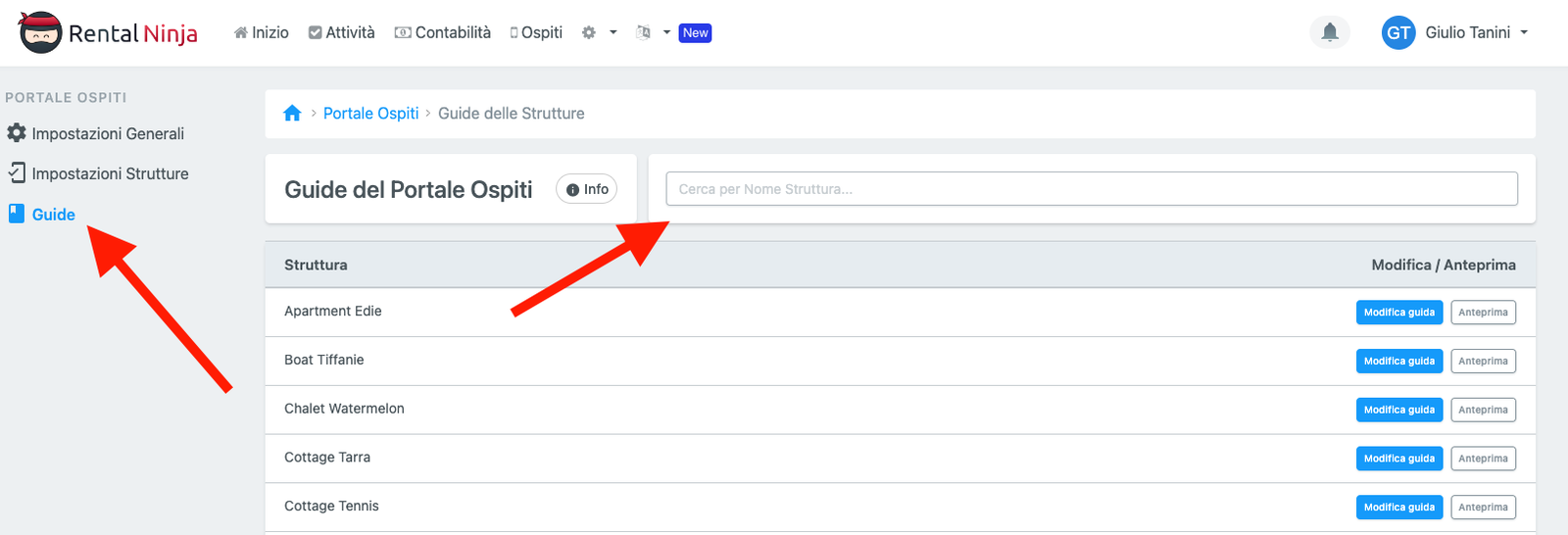Open the Contabilità menu
The height and width of the screenshot is (535, 1568).
tap(443, 32)
